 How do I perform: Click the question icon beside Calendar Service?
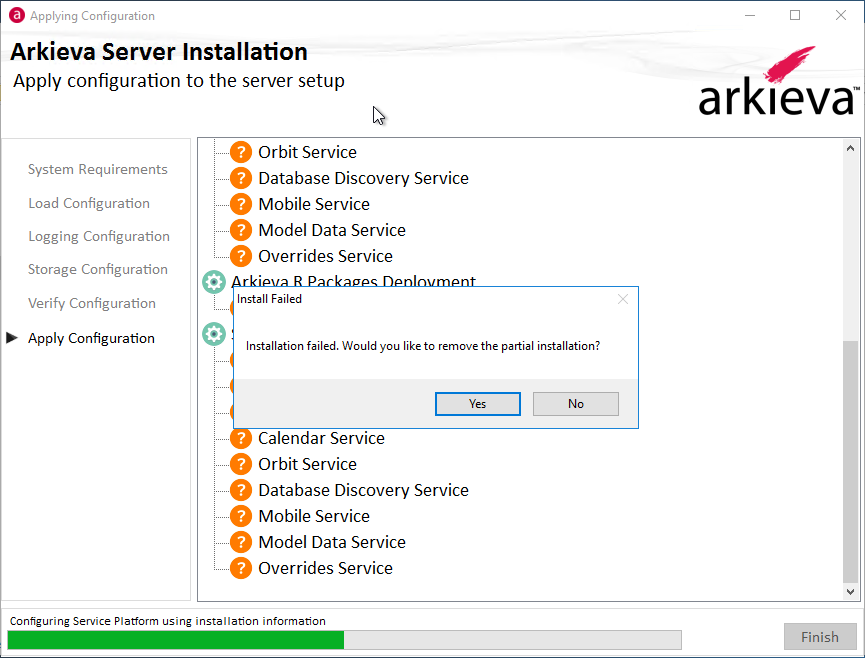(x=241, y=438)
